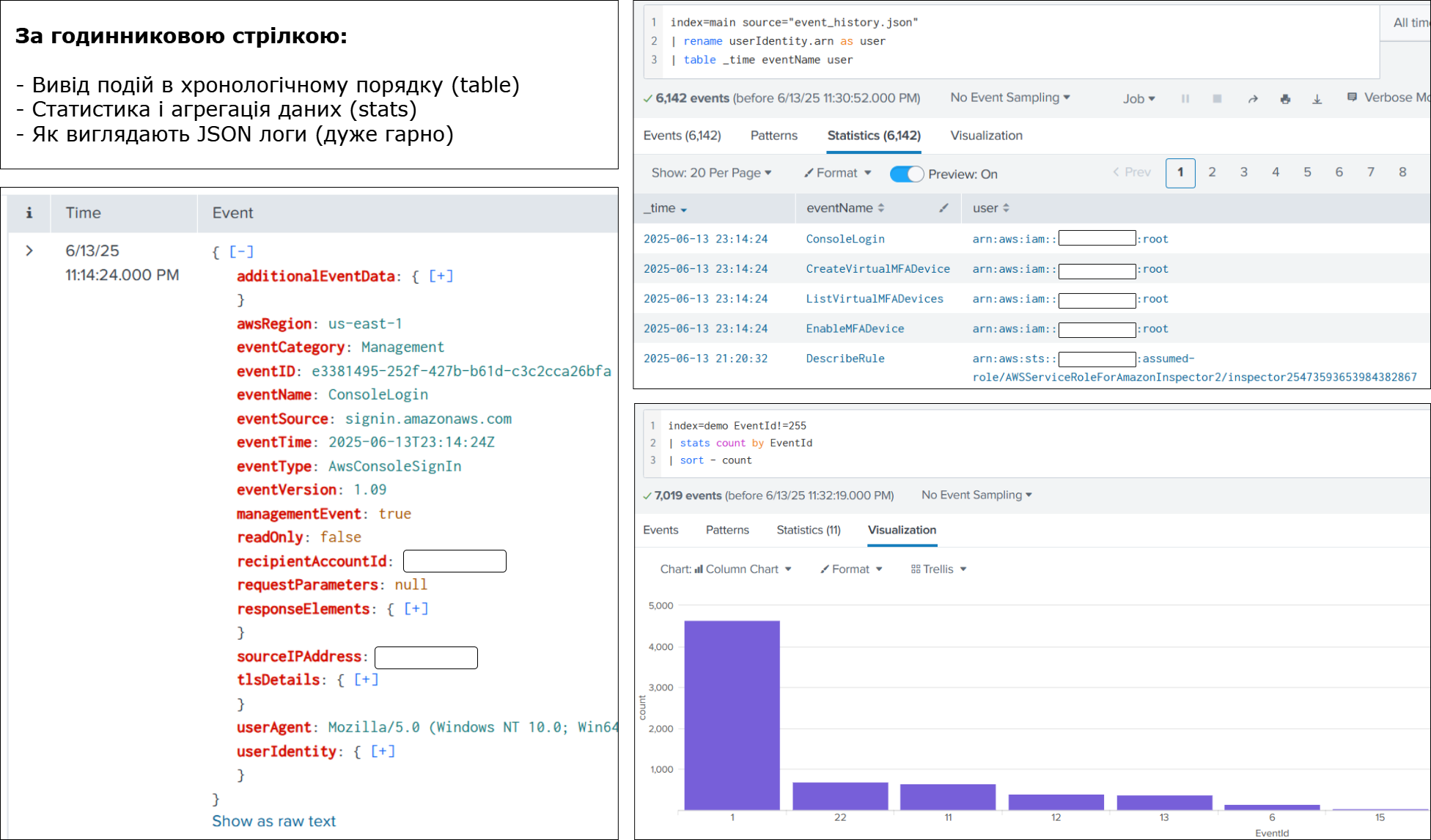Switch to Patterns tab in top search
This screenshot has height=840, width=1431.
(773, 136)
